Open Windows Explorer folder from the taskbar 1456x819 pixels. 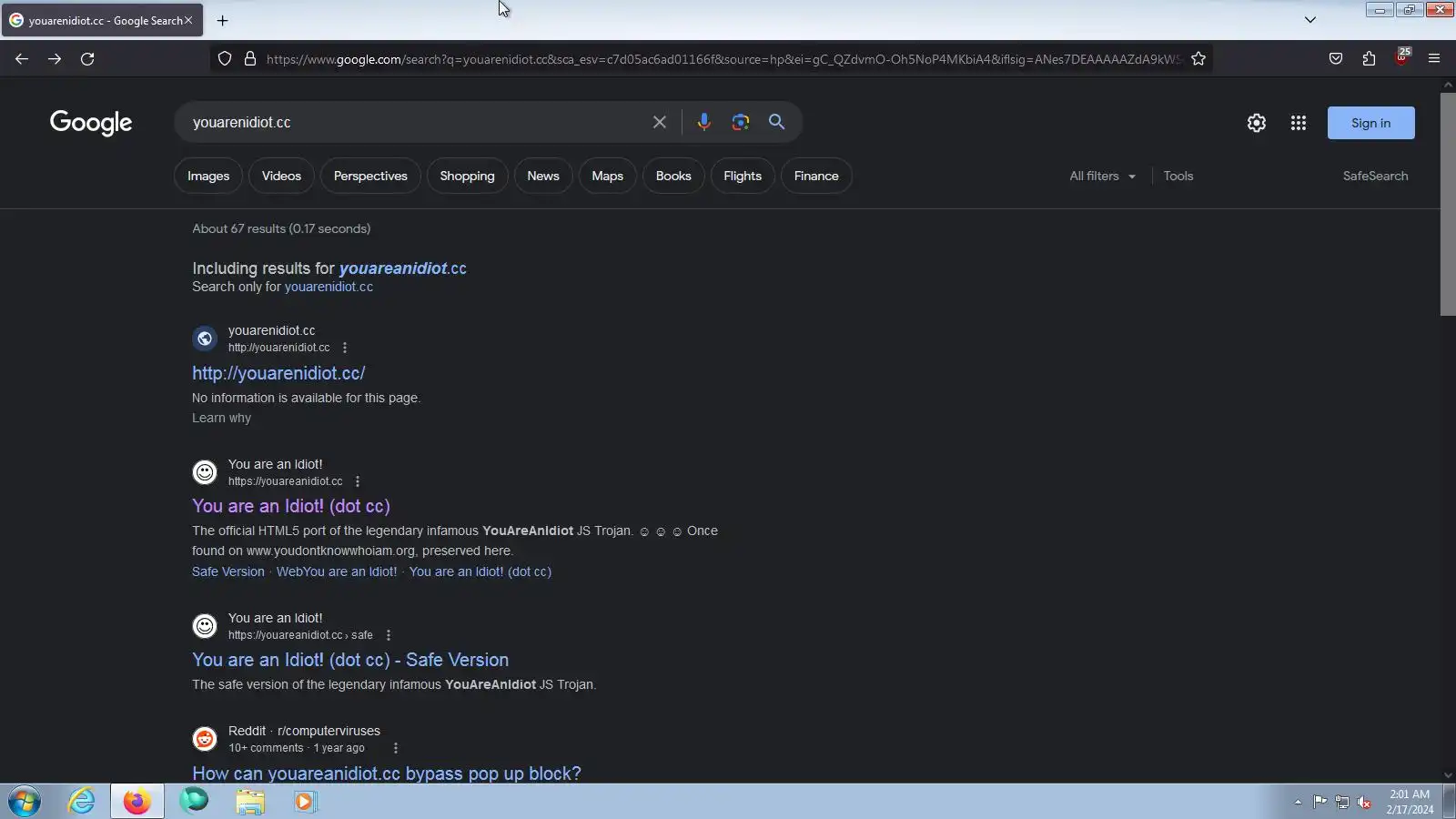tap(250, 802)
